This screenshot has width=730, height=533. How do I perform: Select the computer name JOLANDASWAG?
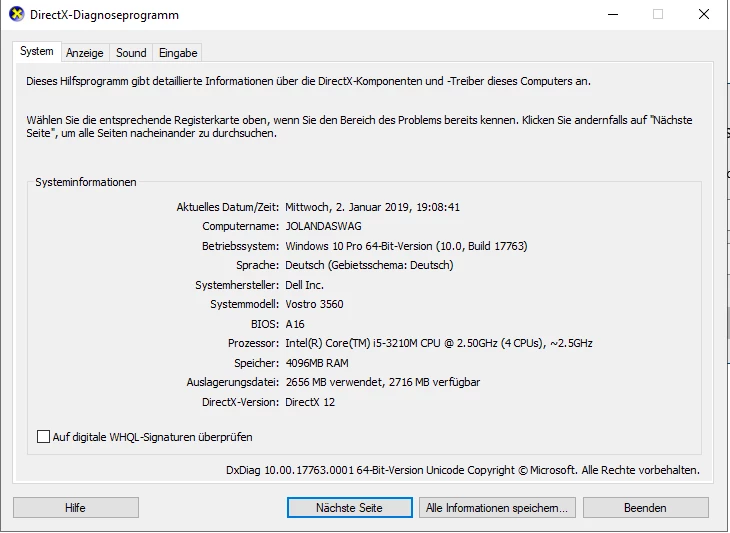click(324, 226)
